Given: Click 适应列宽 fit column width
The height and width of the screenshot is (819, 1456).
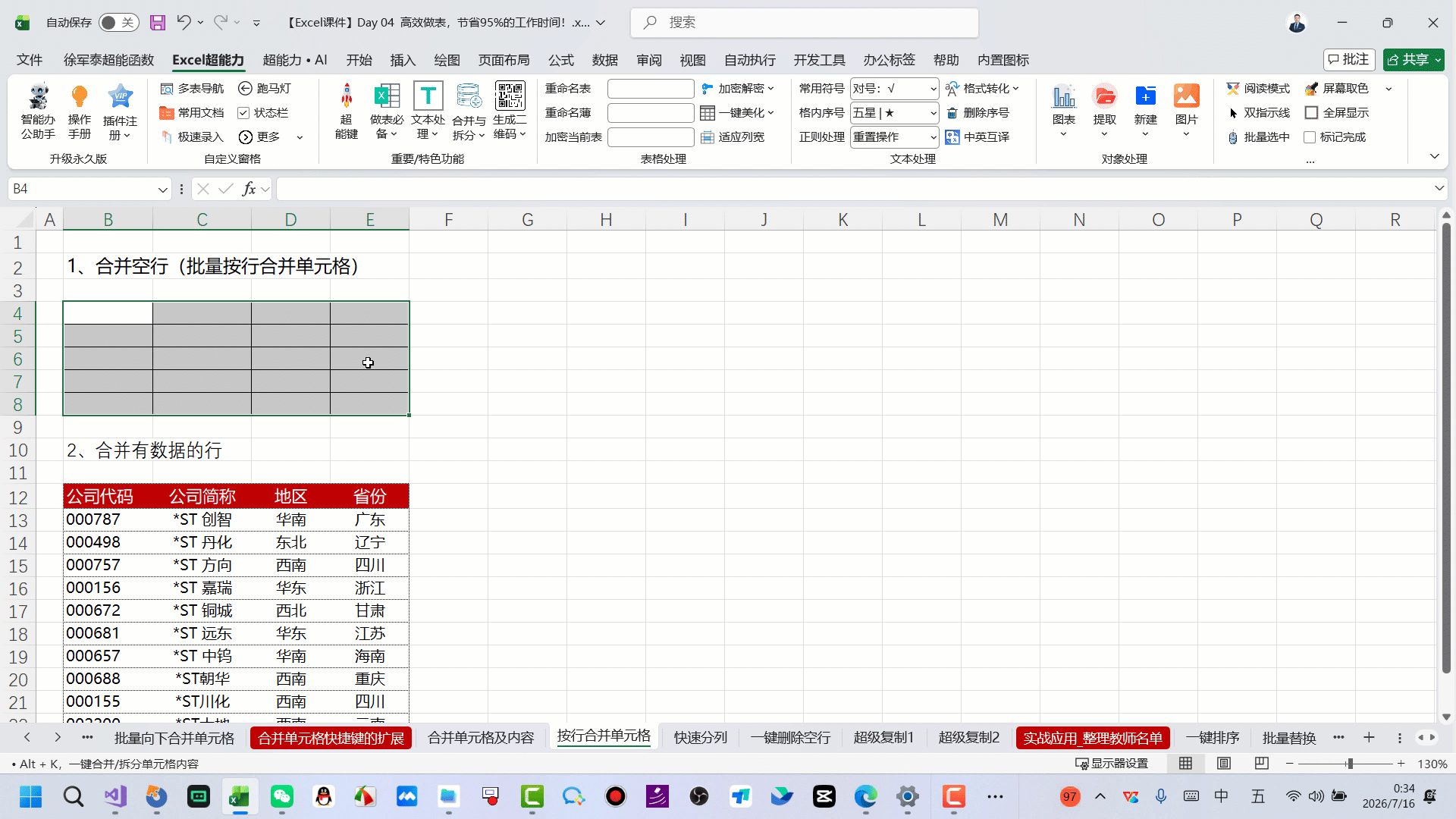Looking at the screenshot, I should coord(733,137).
